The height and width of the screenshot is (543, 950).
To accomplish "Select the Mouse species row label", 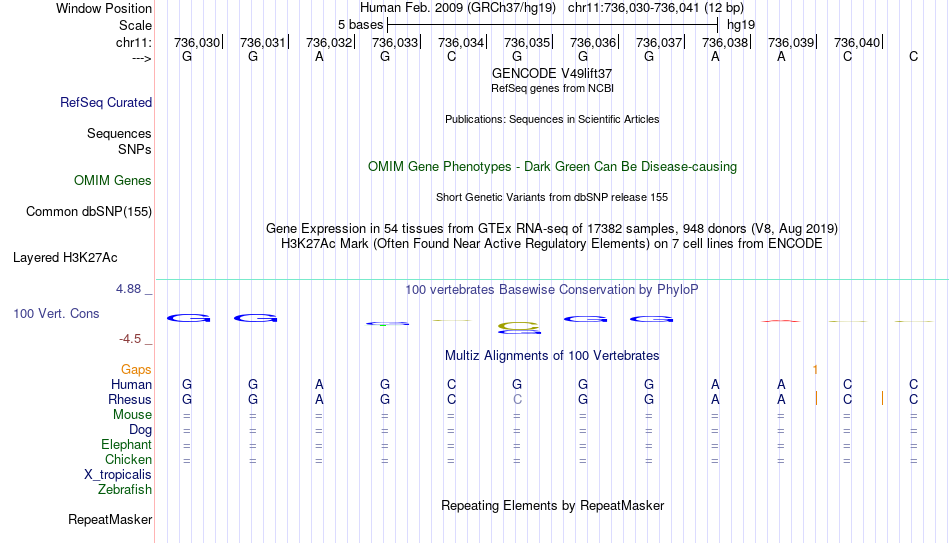I will 132,415.
